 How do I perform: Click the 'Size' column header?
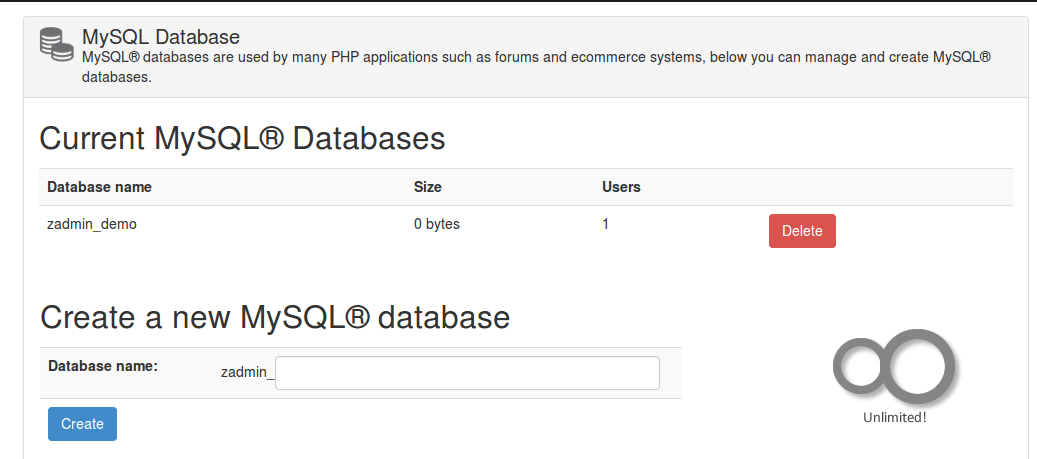(427, 187)
